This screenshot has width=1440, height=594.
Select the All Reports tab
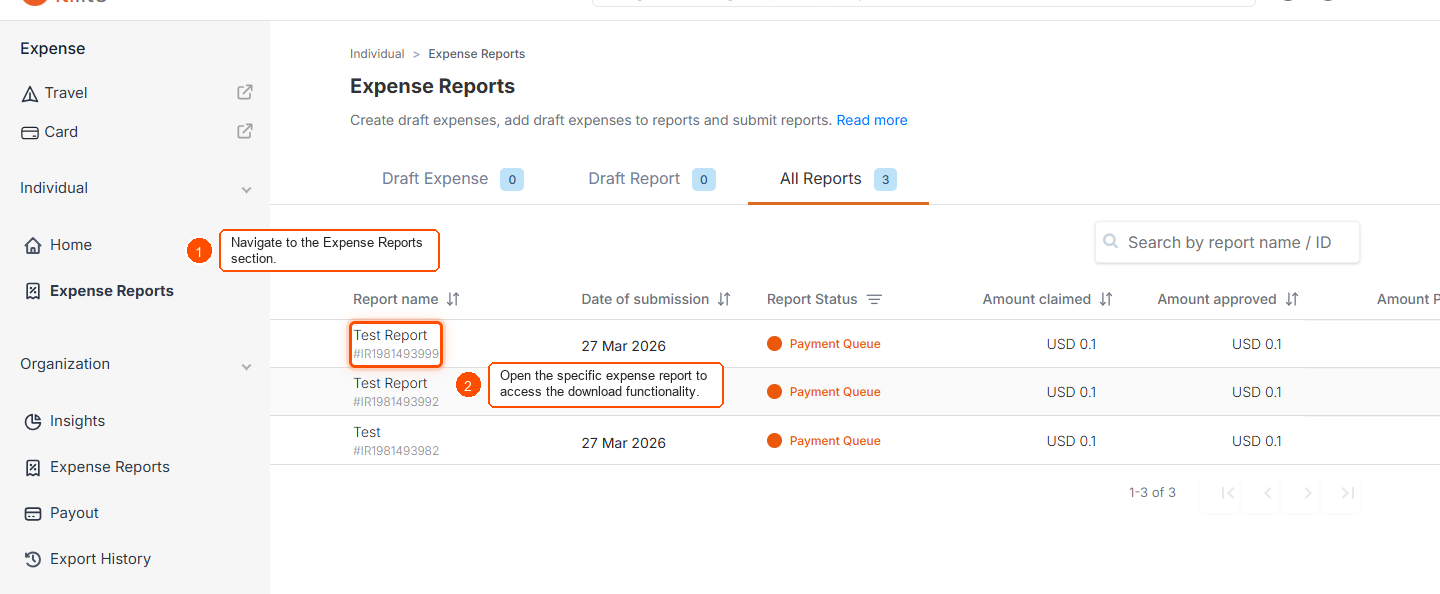click(x=838, y=179)
